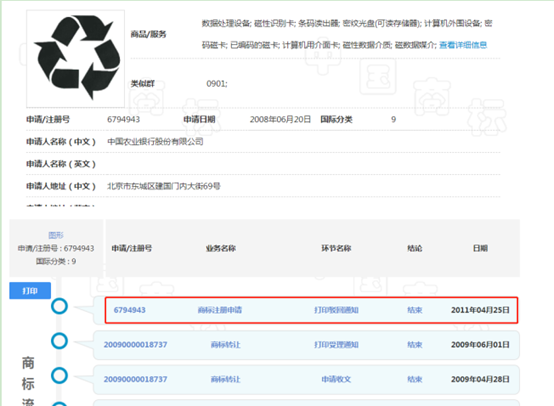Click 结束 in the 2009年06月01日 row
Screen dimensions: 554x406
415,345
